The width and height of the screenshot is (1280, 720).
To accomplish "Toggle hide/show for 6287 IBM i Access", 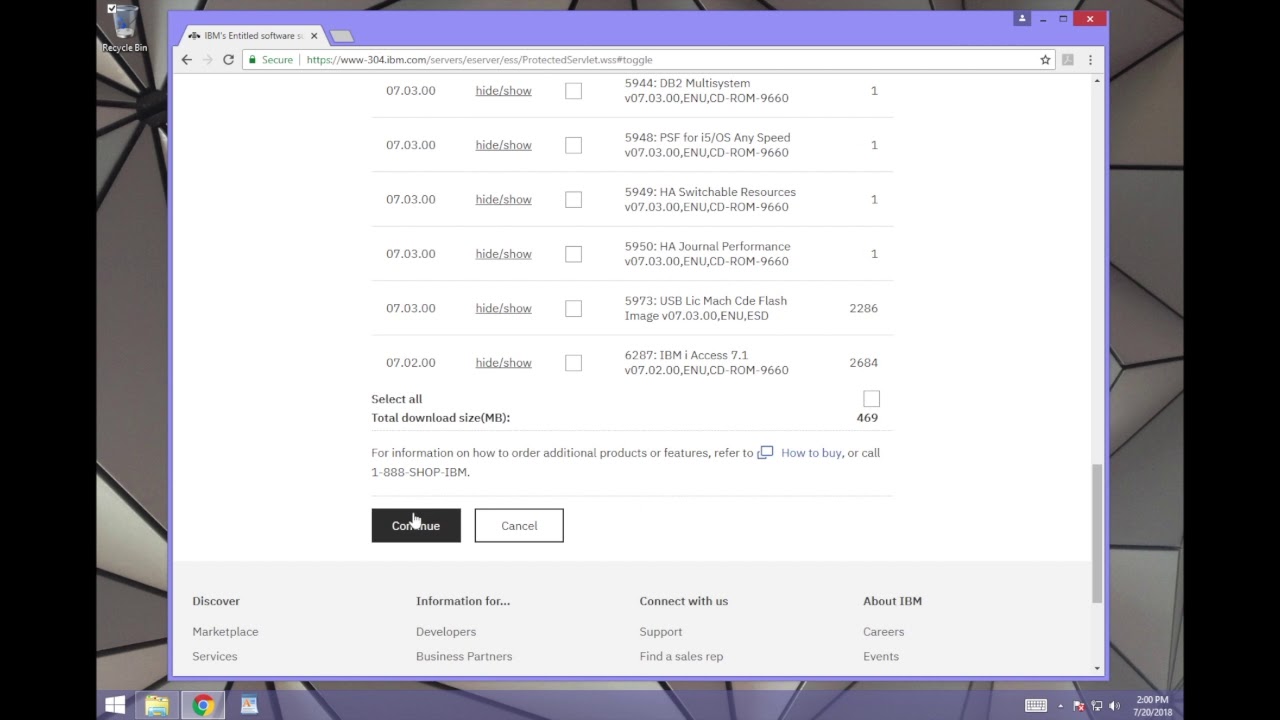I will click(x=503, y=363).
